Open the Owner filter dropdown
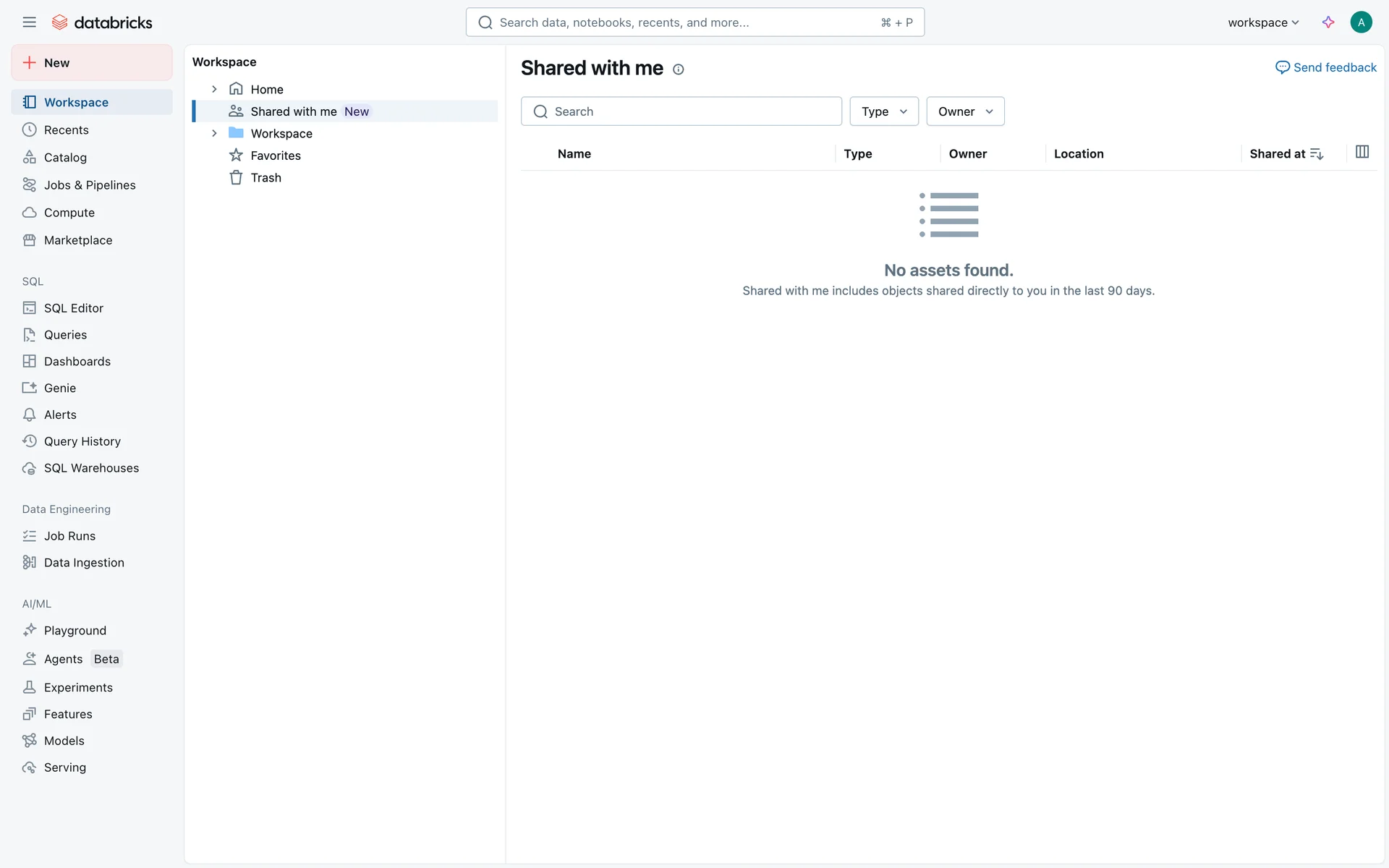Viewport: 1389px width, 868px height. 965,111
